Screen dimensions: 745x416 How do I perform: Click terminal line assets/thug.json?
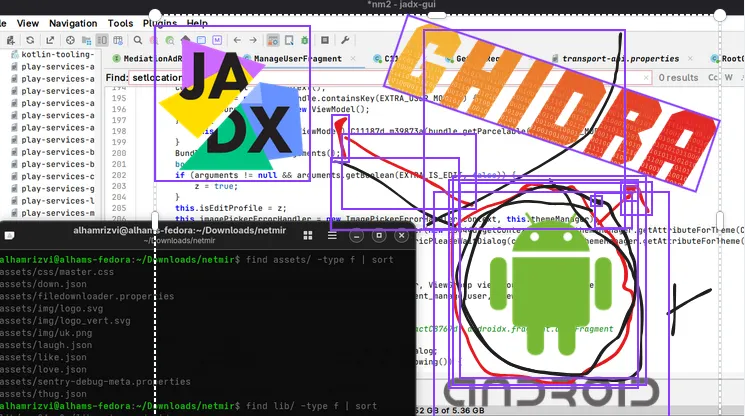[43, 394]
